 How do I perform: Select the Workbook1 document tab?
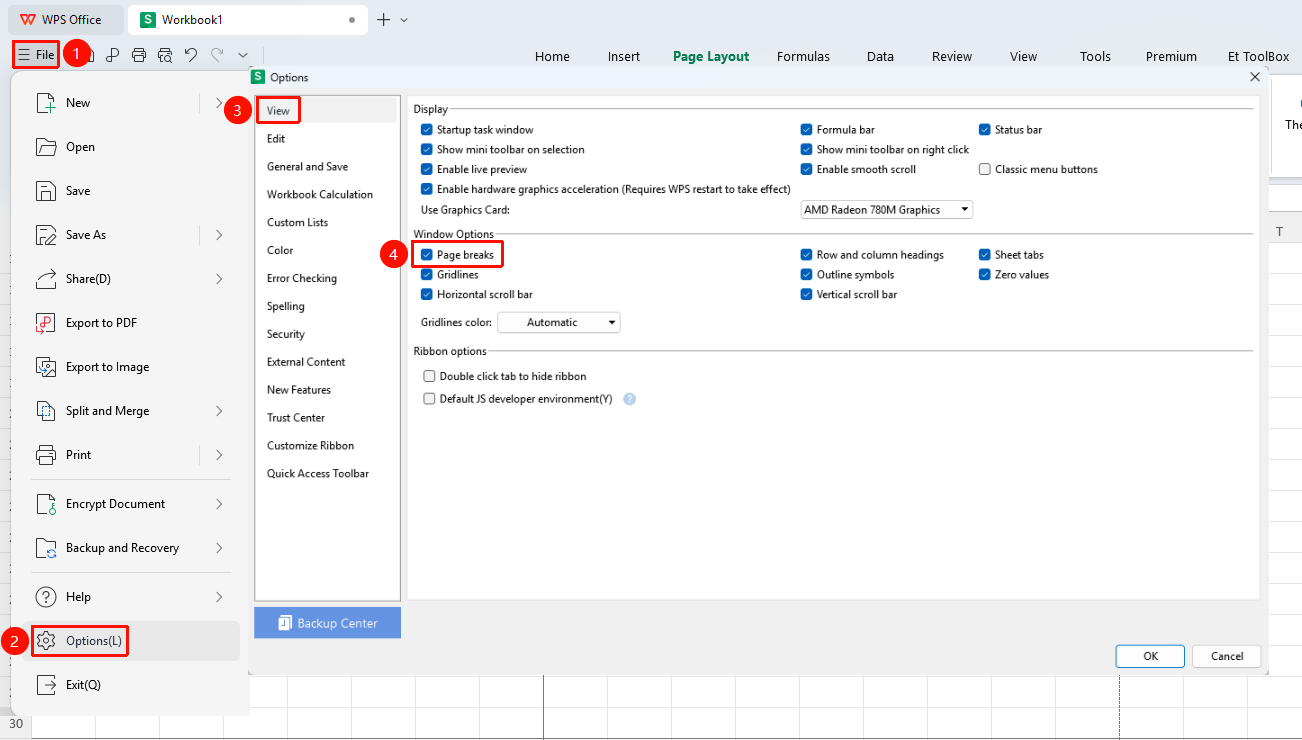(250, 20)
